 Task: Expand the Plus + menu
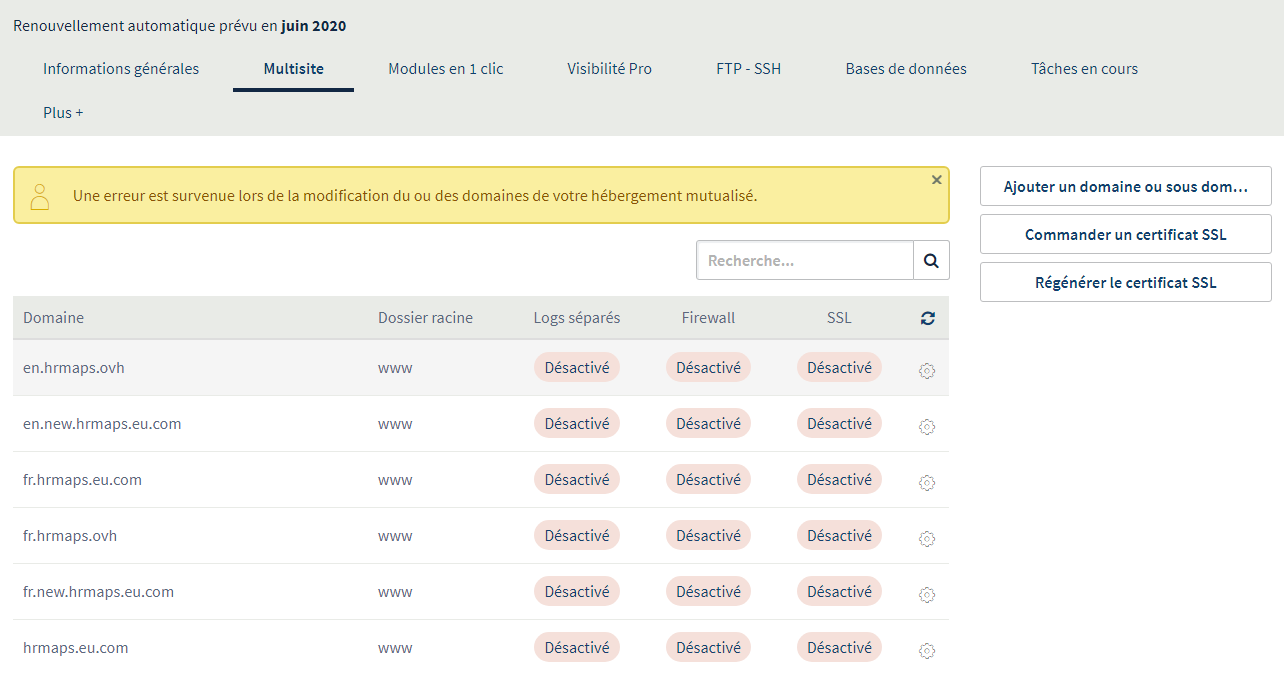63,113
